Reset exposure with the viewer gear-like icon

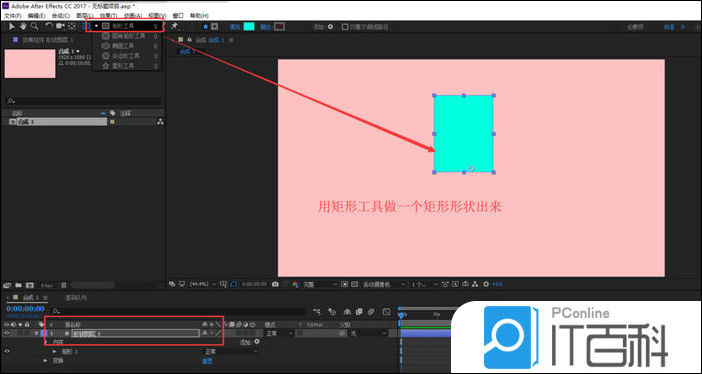[486, 284]
